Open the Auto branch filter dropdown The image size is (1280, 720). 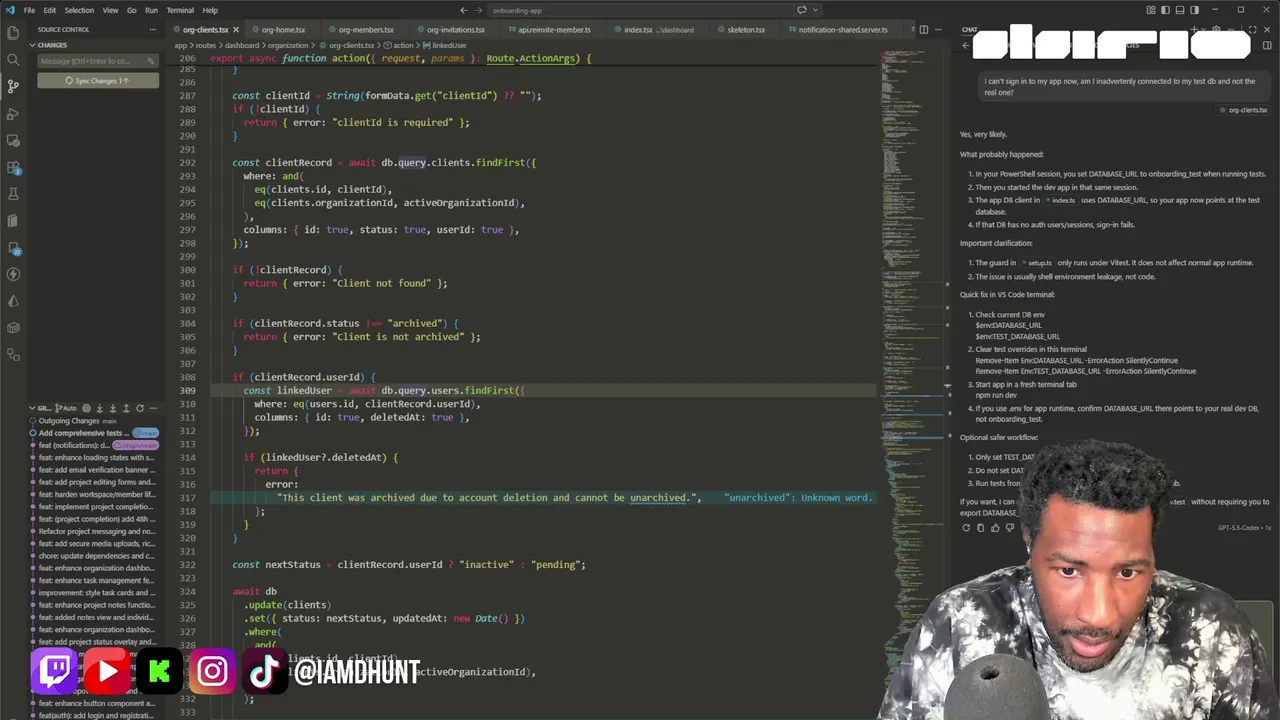tap(66, 408)
